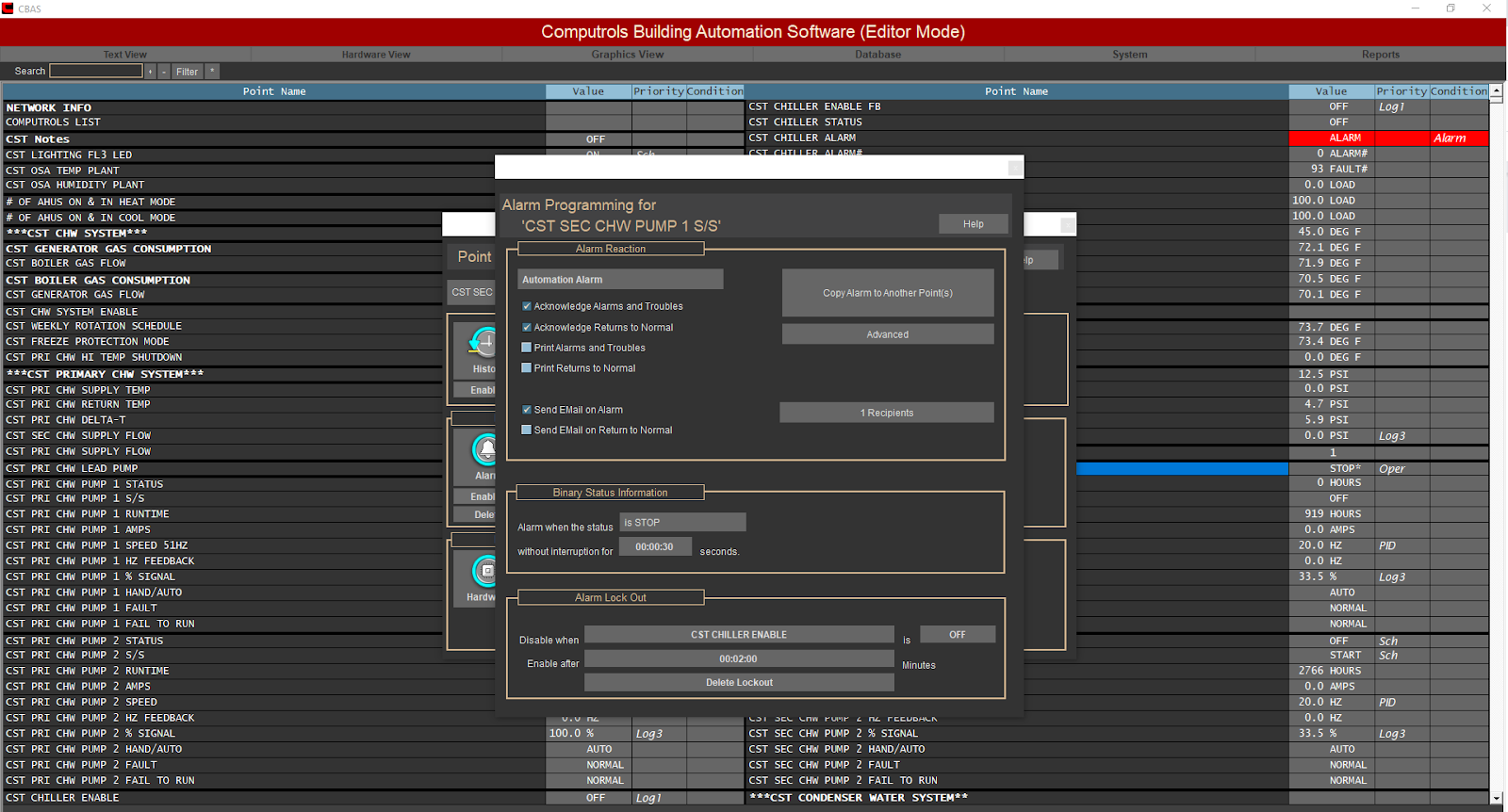Select CST PRI CHW HI TEMP SHUTDOWN point
This screenshot has width=1508, height=812.
tap(222, 357)
